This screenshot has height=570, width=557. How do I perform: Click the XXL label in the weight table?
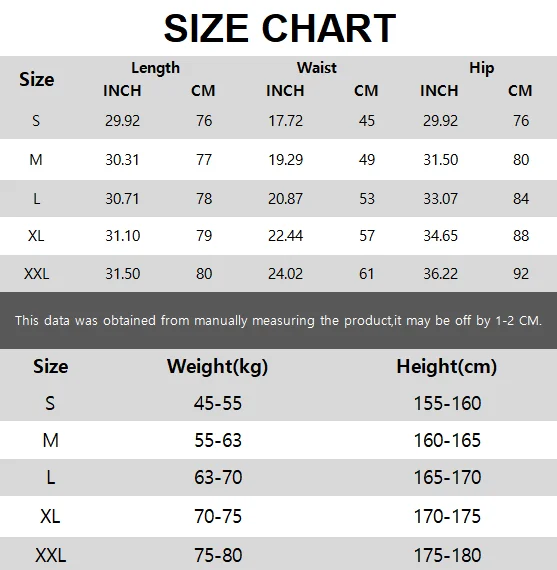[51, 555]
